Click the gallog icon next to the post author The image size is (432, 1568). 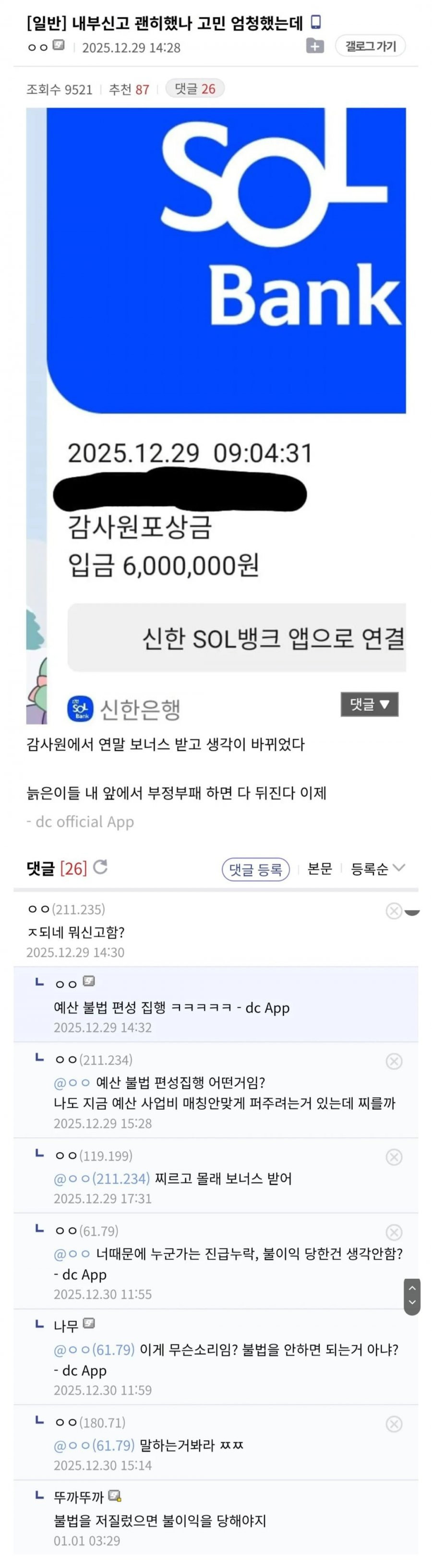click(x=59, y=46)
